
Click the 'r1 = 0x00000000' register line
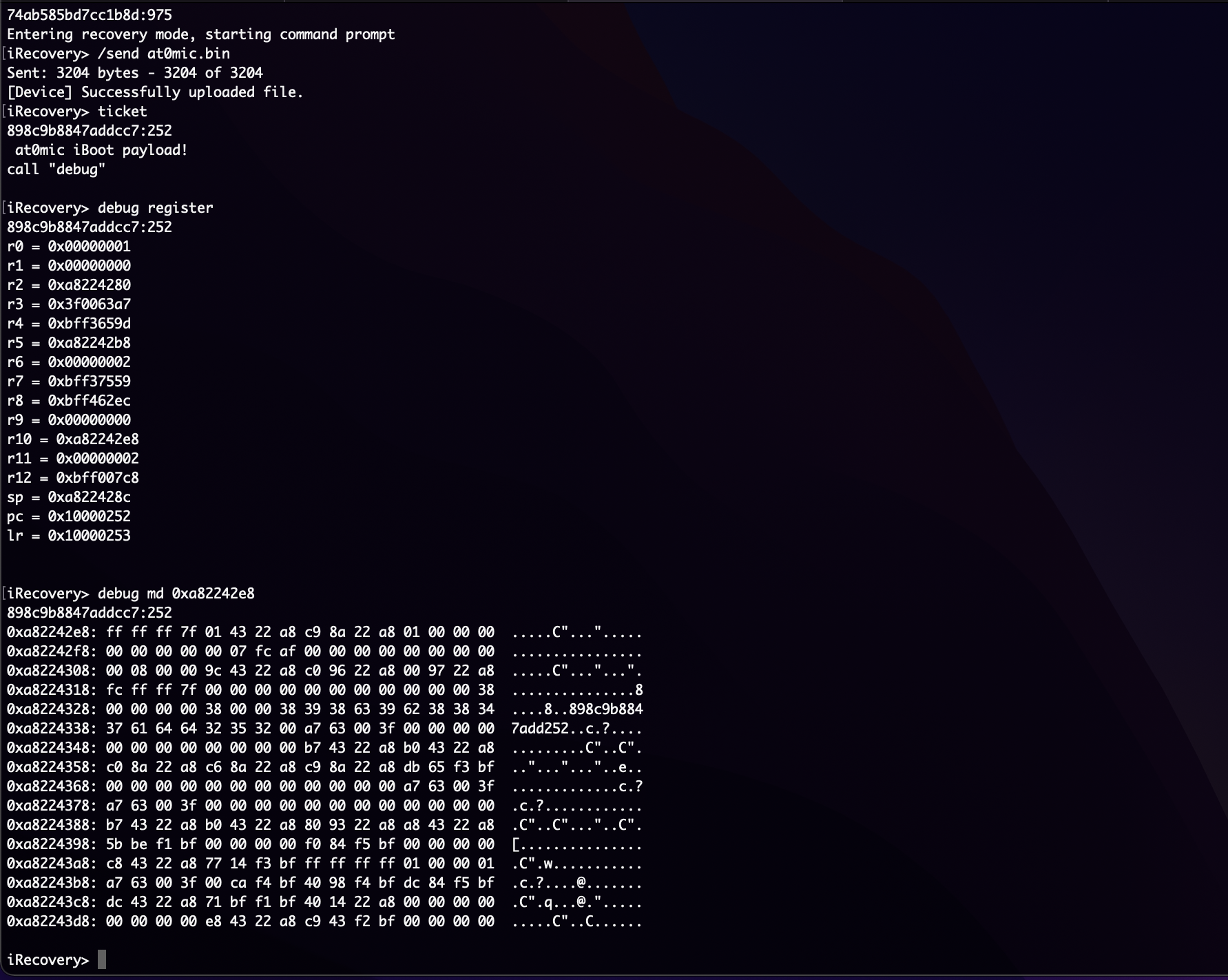pos(69,266)
